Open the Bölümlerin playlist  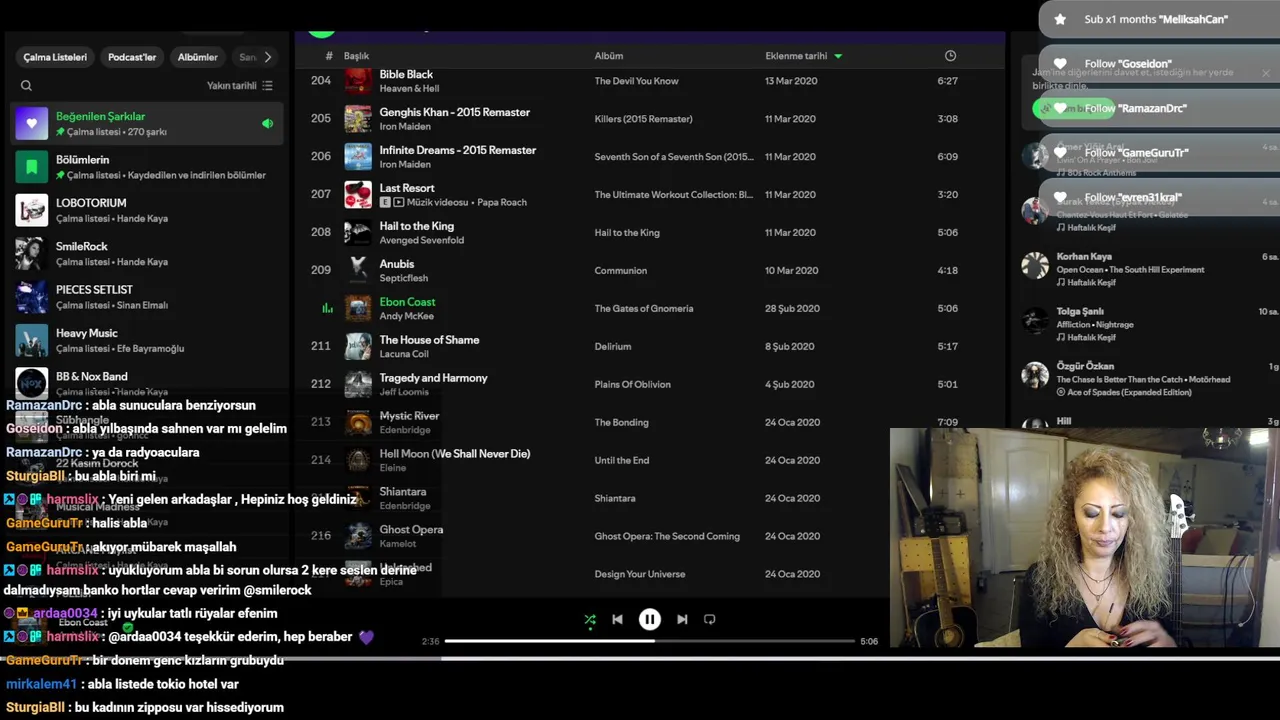[x=147, y=167]
